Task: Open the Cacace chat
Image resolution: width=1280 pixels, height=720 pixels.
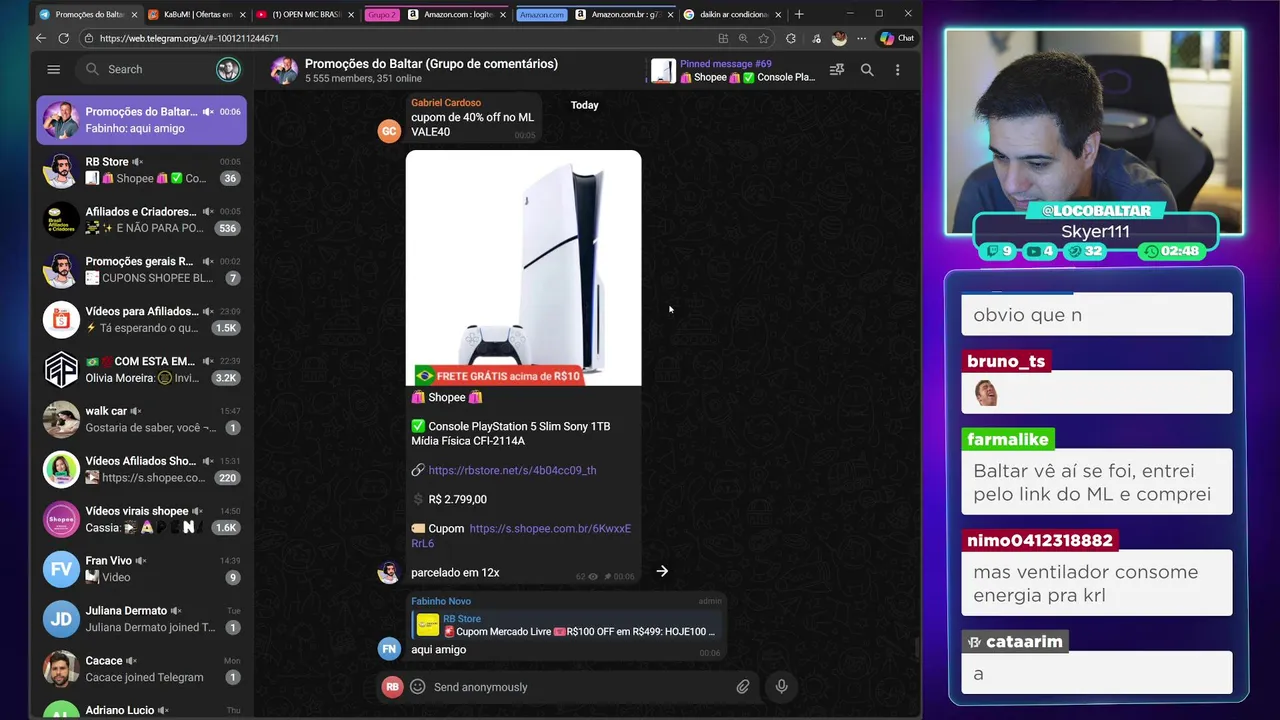Action: tap(142, 669)
